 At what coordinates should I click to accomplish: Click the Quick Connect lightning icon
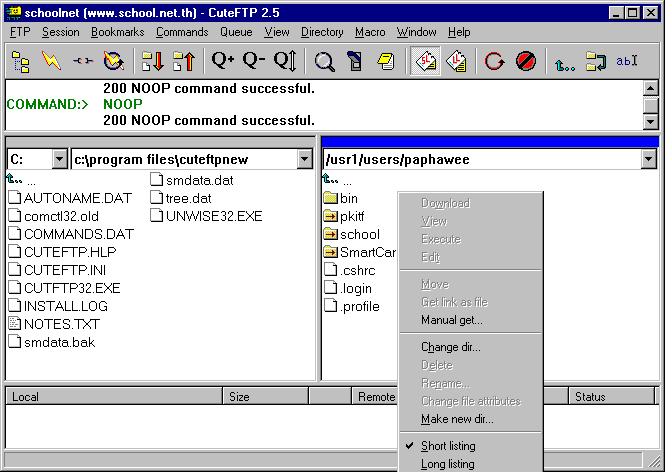pyautogui.click(x=51, y=61)
